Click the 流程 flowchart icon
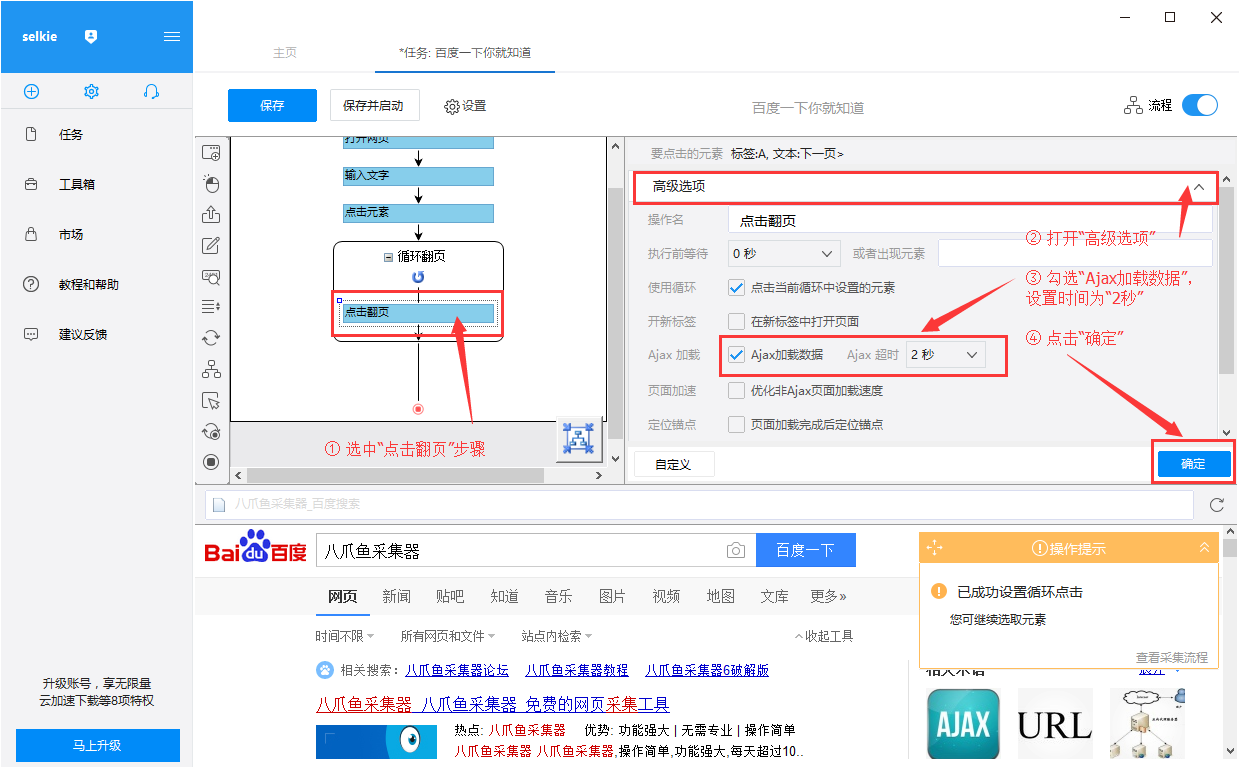 [1133, 105]
